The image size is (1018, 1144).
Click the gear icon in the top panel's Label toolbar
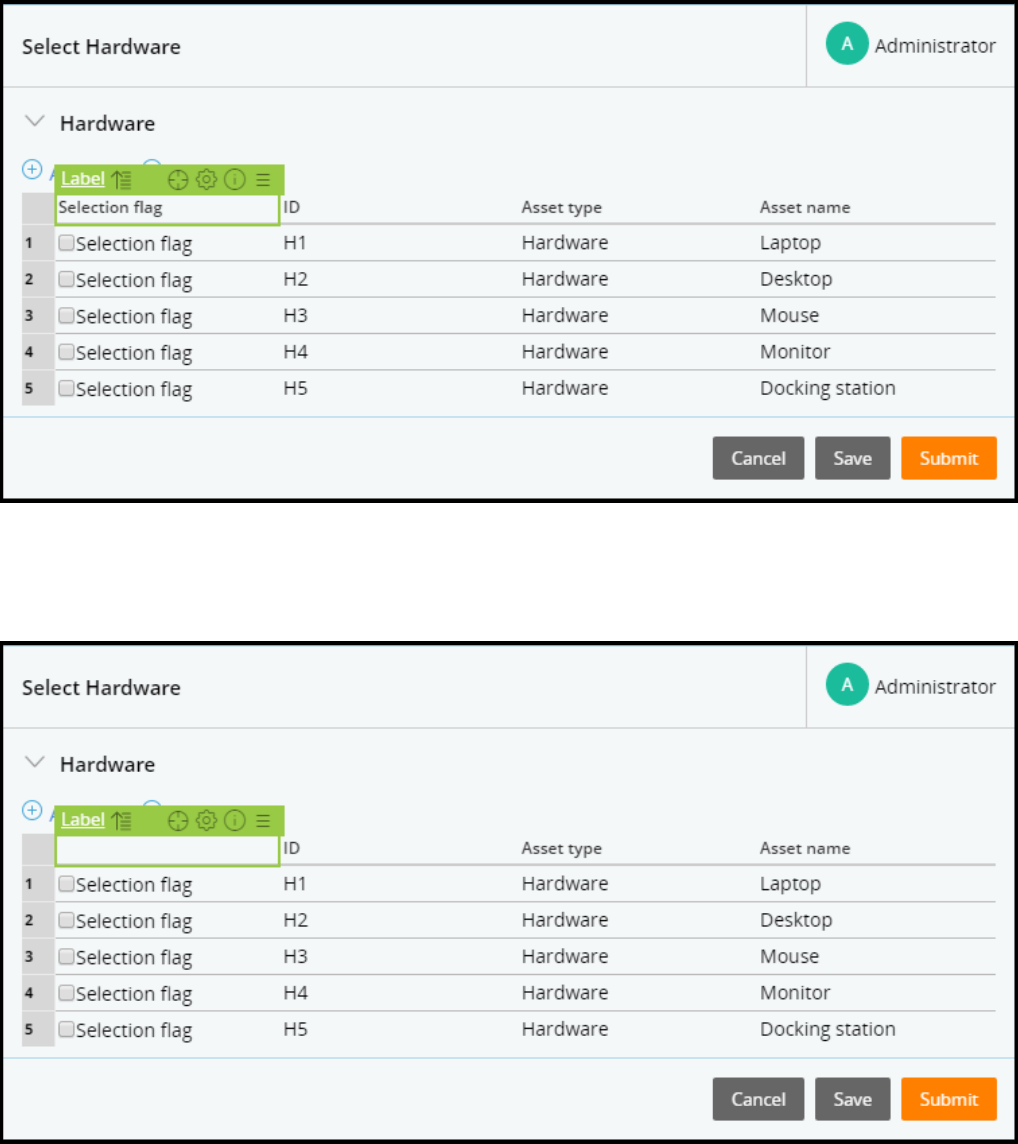206,180
